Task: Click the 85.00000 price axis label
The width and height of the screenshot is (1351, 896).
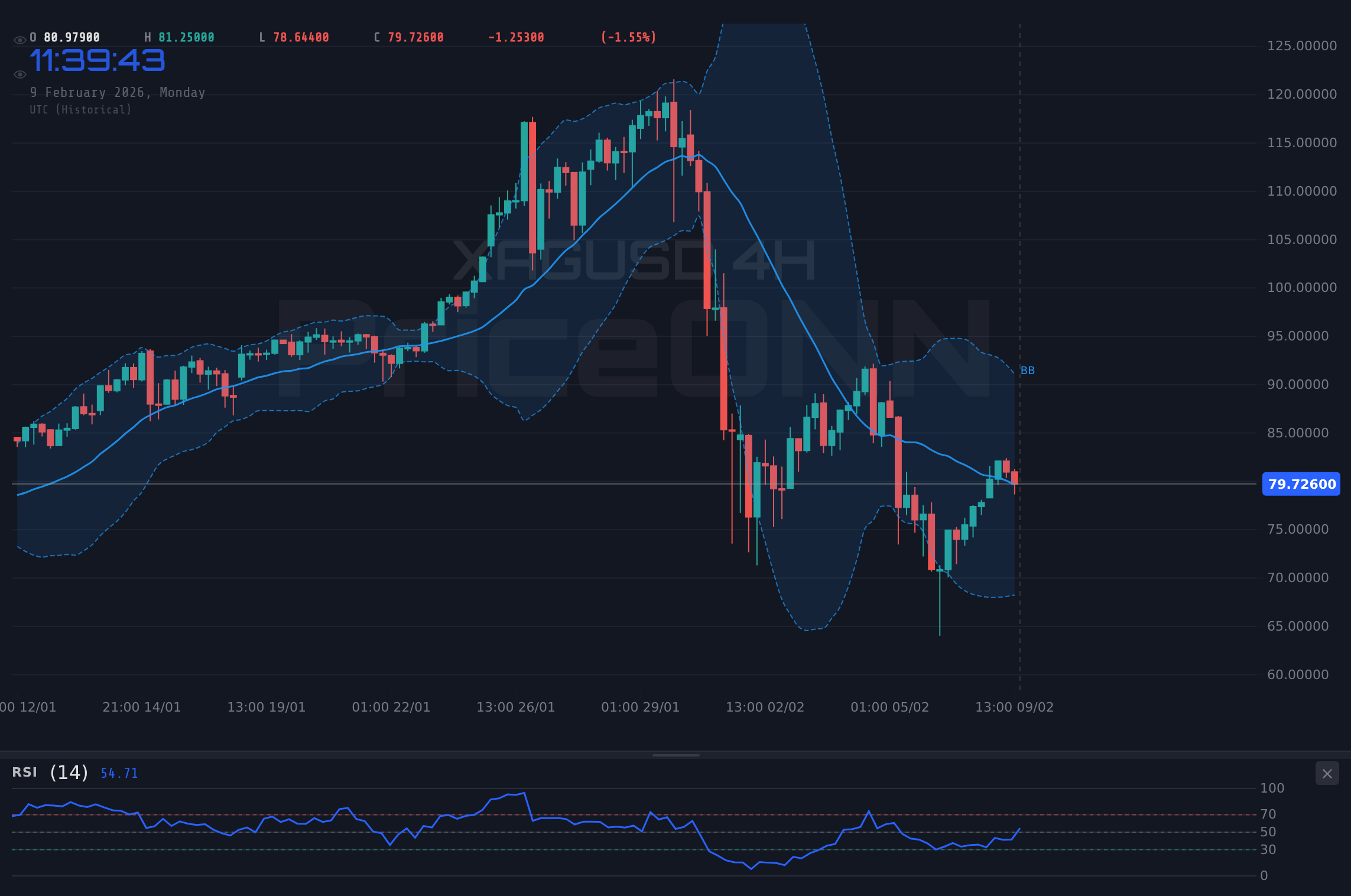Action: click(x=1298, y=433)
